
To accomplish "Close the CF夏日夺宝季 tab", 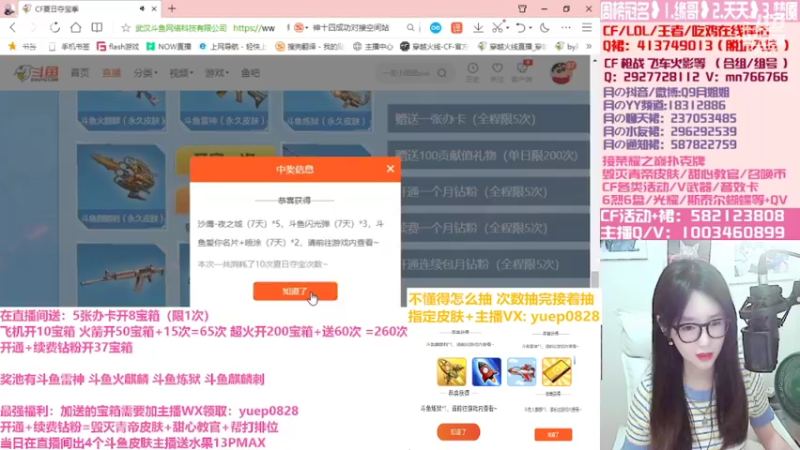I will point(154,9).
